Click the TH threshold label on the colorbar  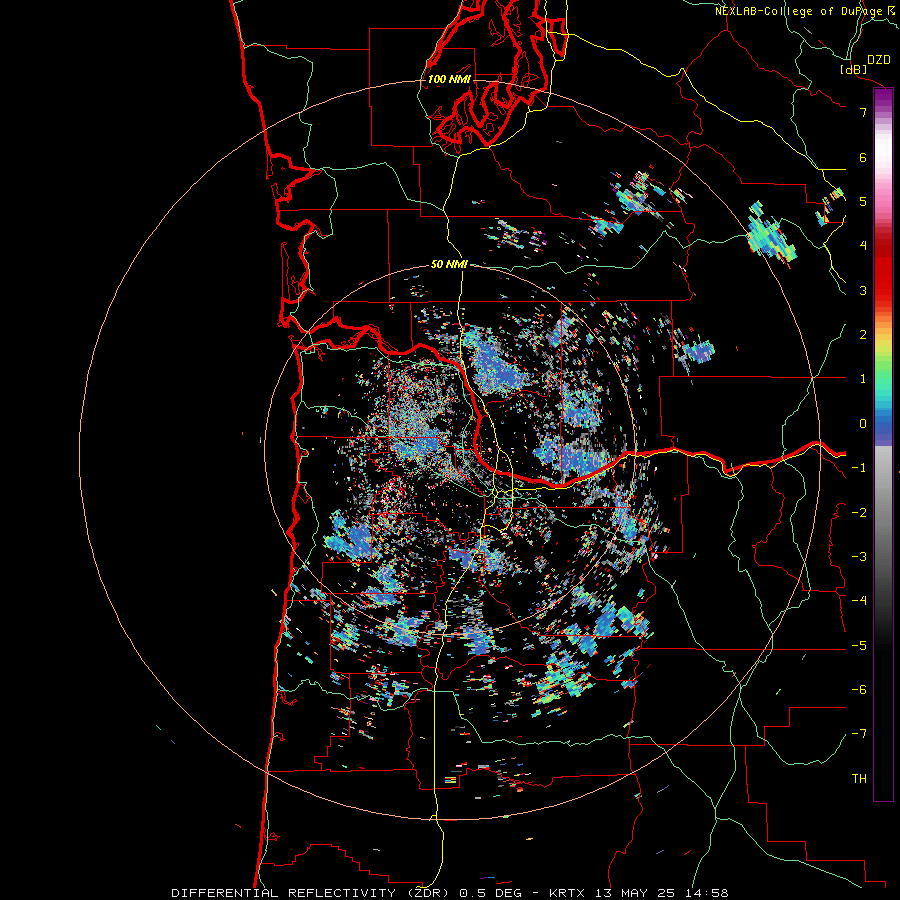pyautogui.click(x=859, y=779)
